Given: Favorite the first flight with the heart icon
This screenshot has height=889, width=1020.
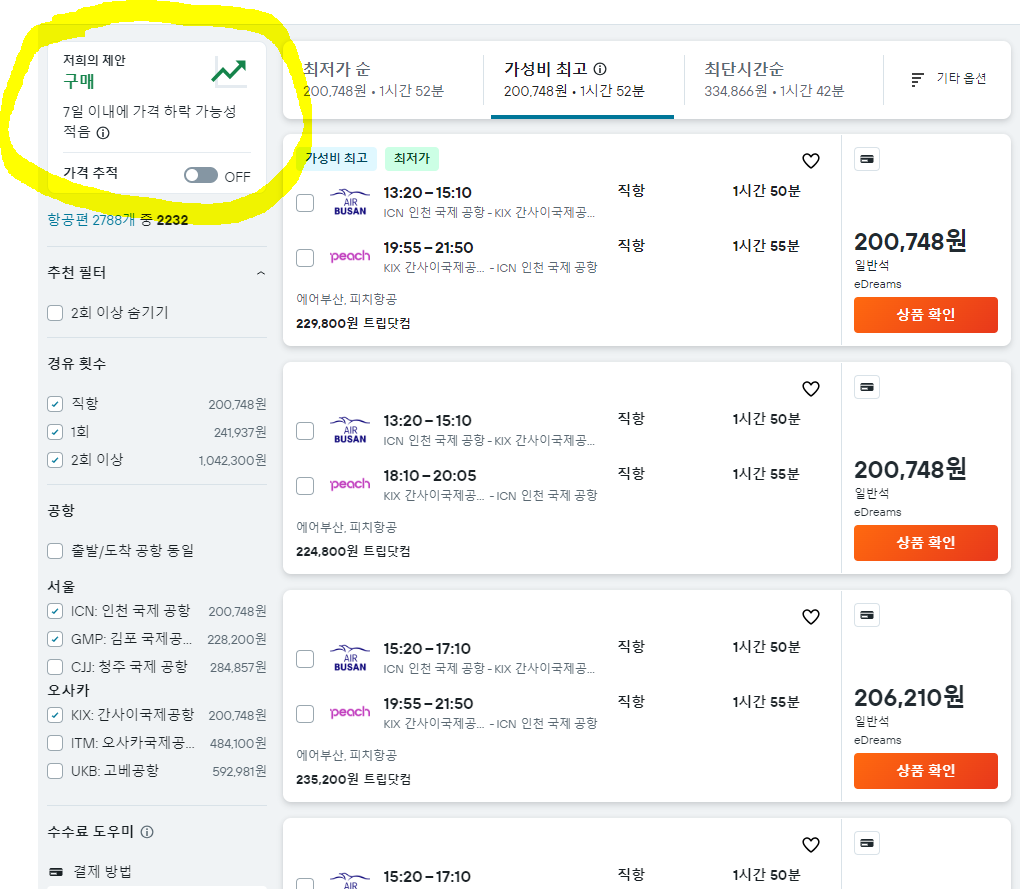Looking at the screenshot, I should [810, 160].
